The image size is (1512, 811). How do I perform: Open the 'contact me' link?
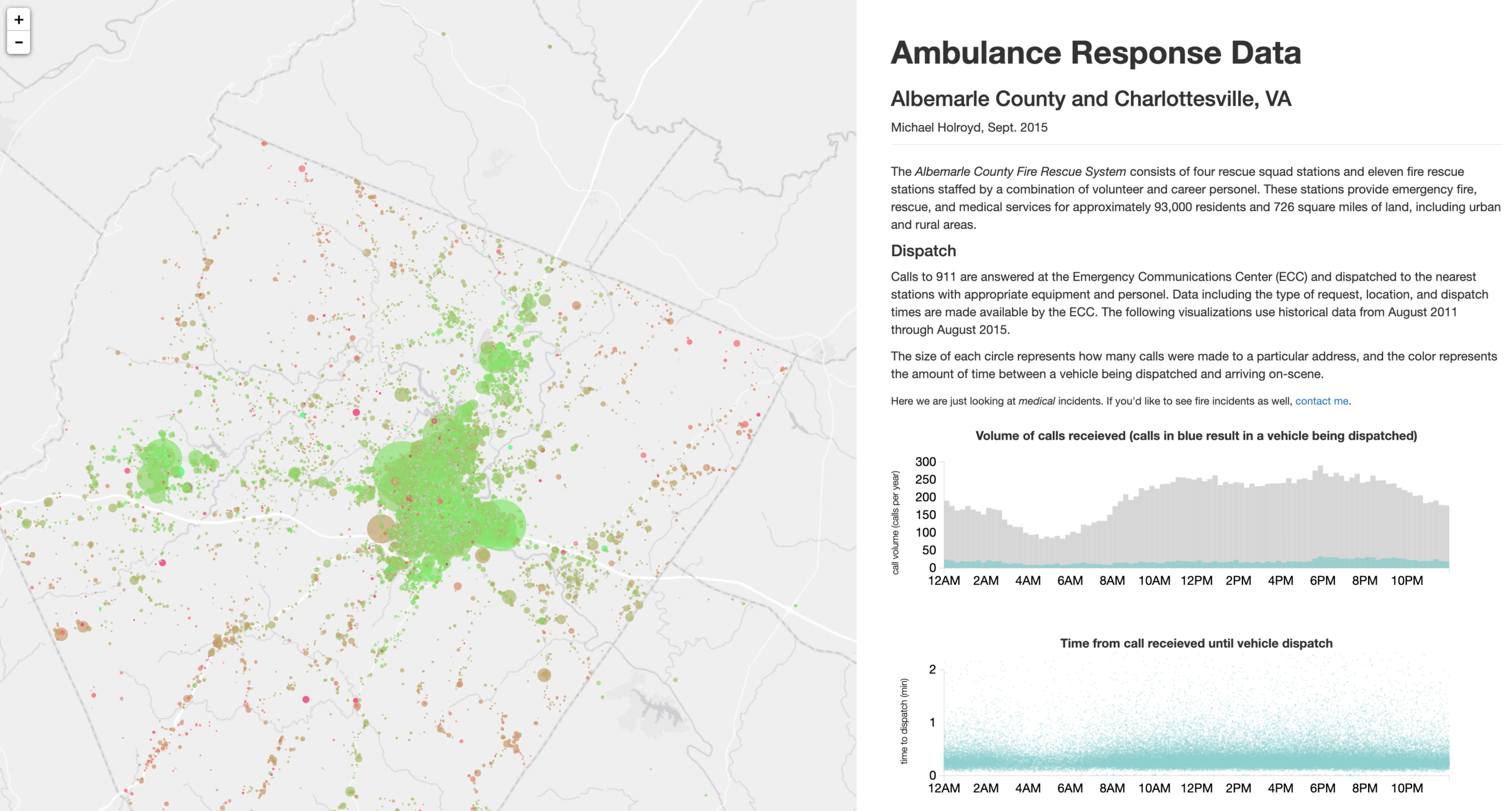(1321, 401)
